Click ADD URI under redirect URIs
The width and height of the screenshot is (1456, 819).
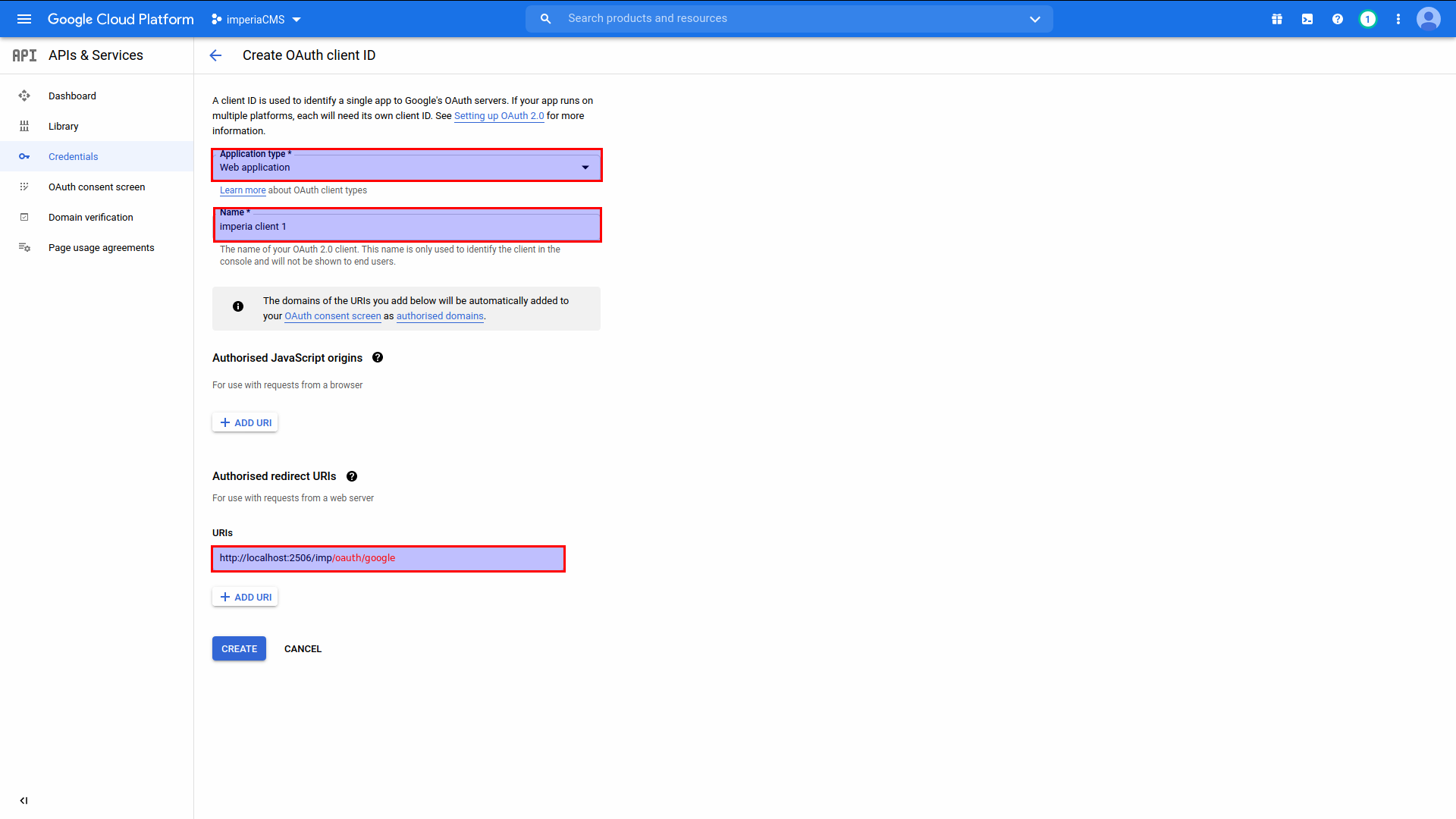tap(245, 597)
